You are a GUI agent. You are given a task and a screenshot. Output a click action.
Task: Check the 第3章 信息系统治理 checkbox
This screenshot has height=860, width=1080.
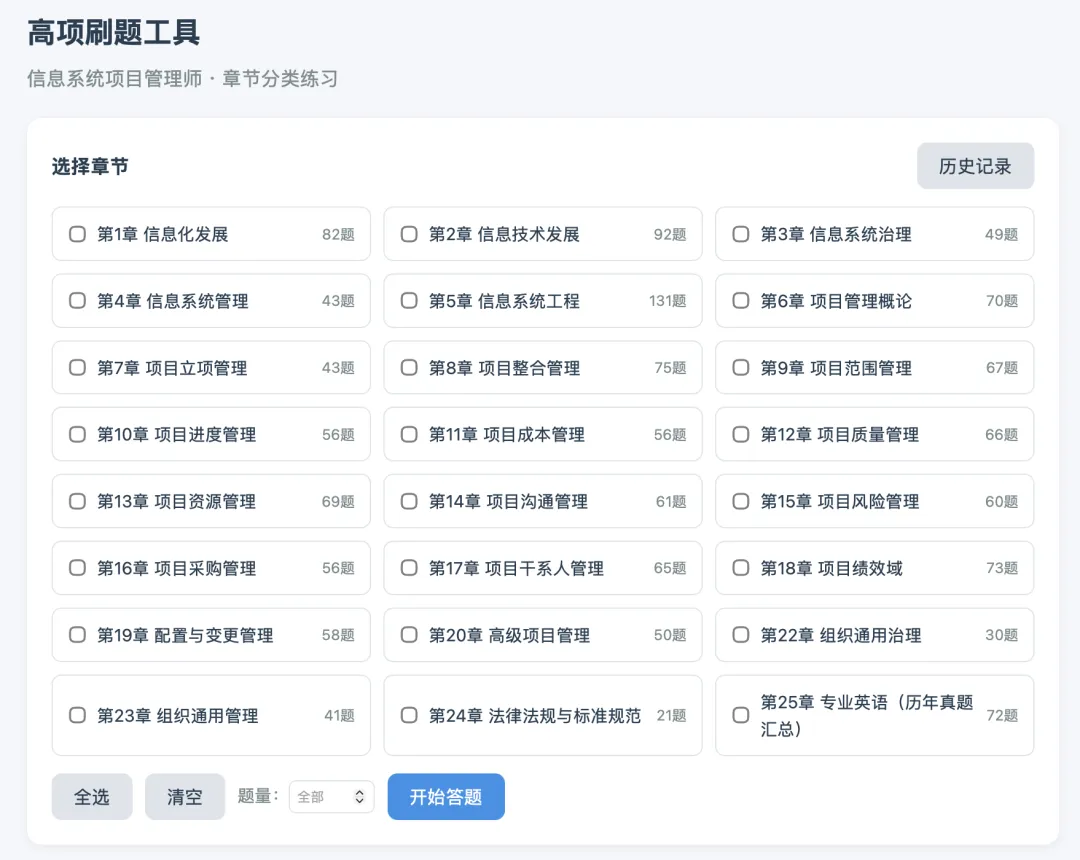pyautogui.click(x=740, y=234)
